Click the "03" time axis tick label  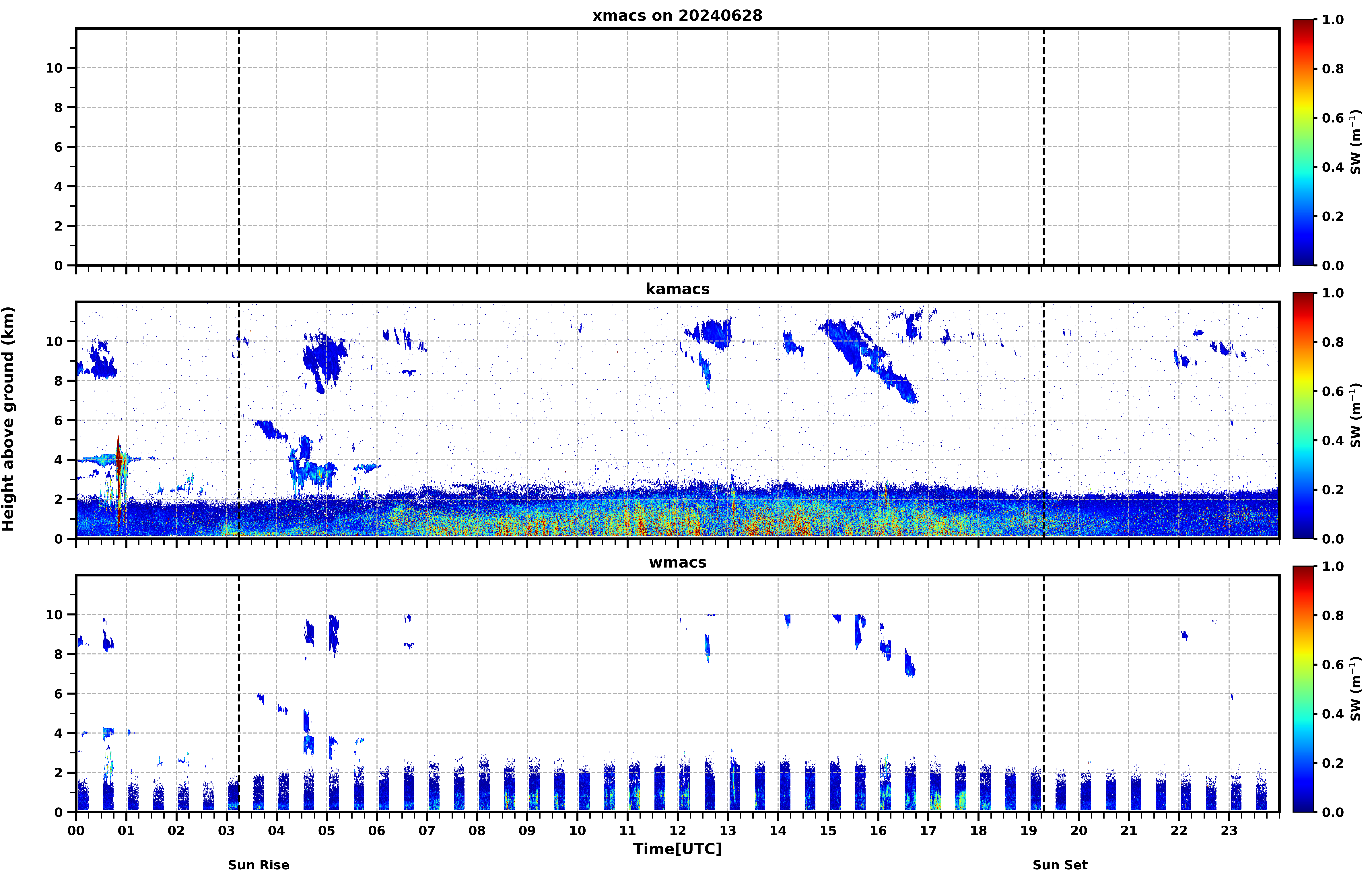(227, 831)
